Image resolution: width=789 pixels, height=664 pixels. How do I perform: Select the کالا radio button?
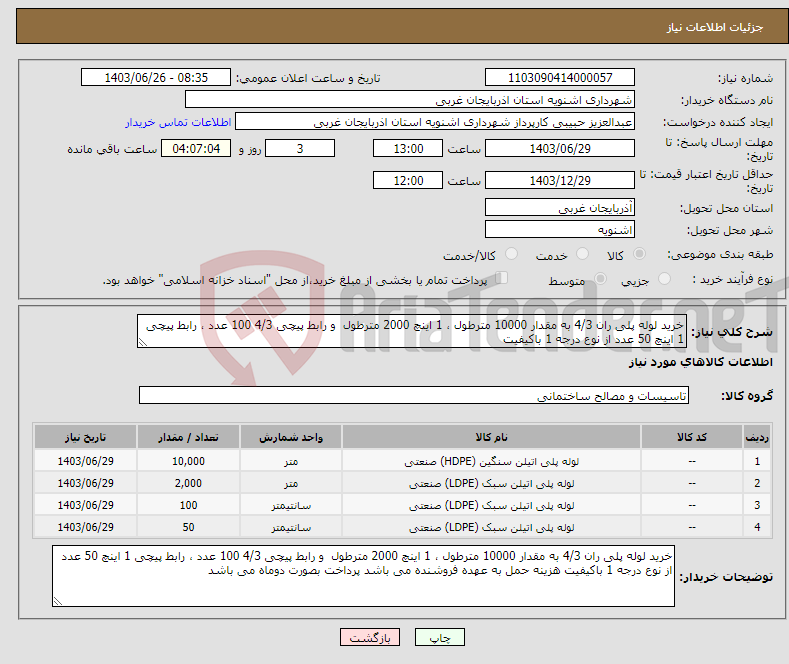[639, 254]
